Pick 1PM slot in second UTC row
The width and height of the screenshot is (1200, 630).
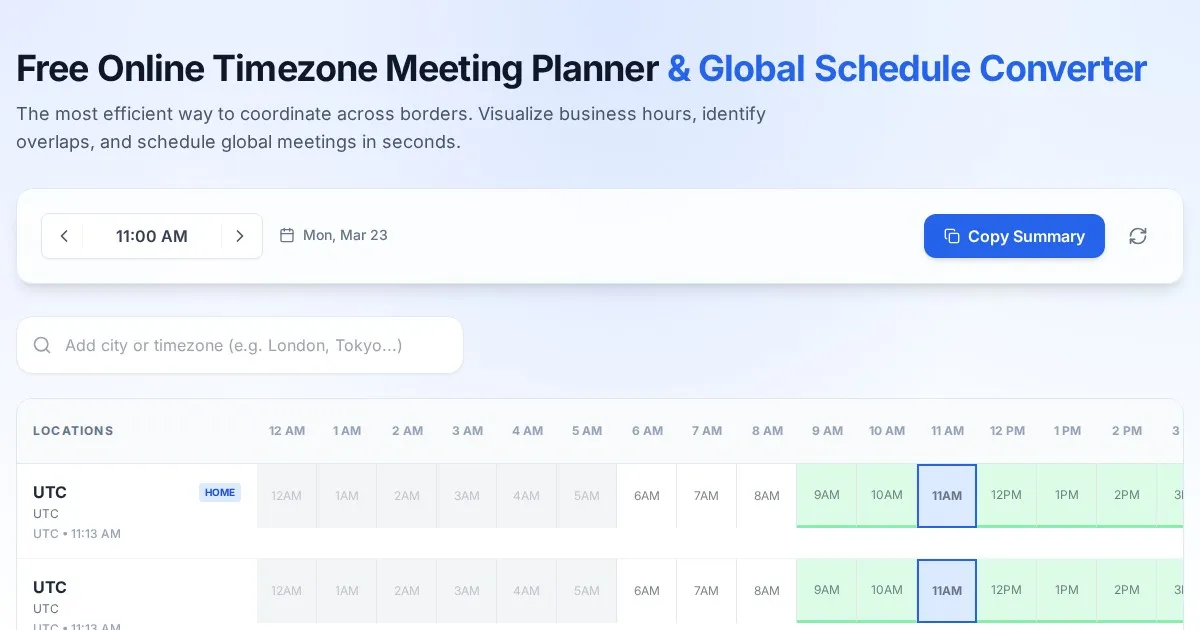coord(1067,590)
